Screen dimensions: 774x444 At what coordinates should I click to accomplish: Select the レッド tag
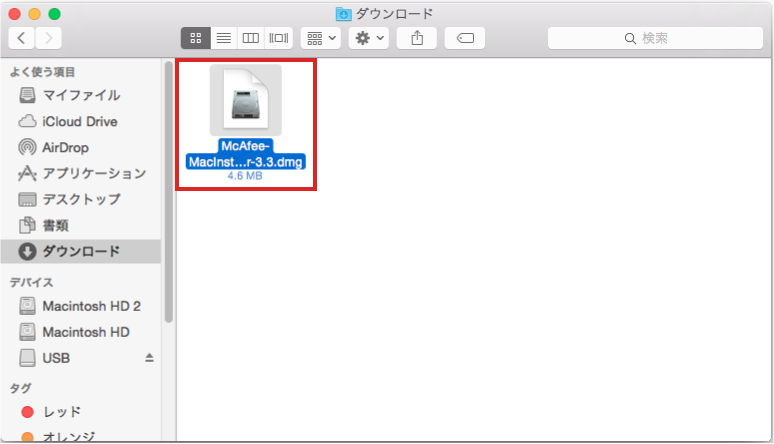80,411
